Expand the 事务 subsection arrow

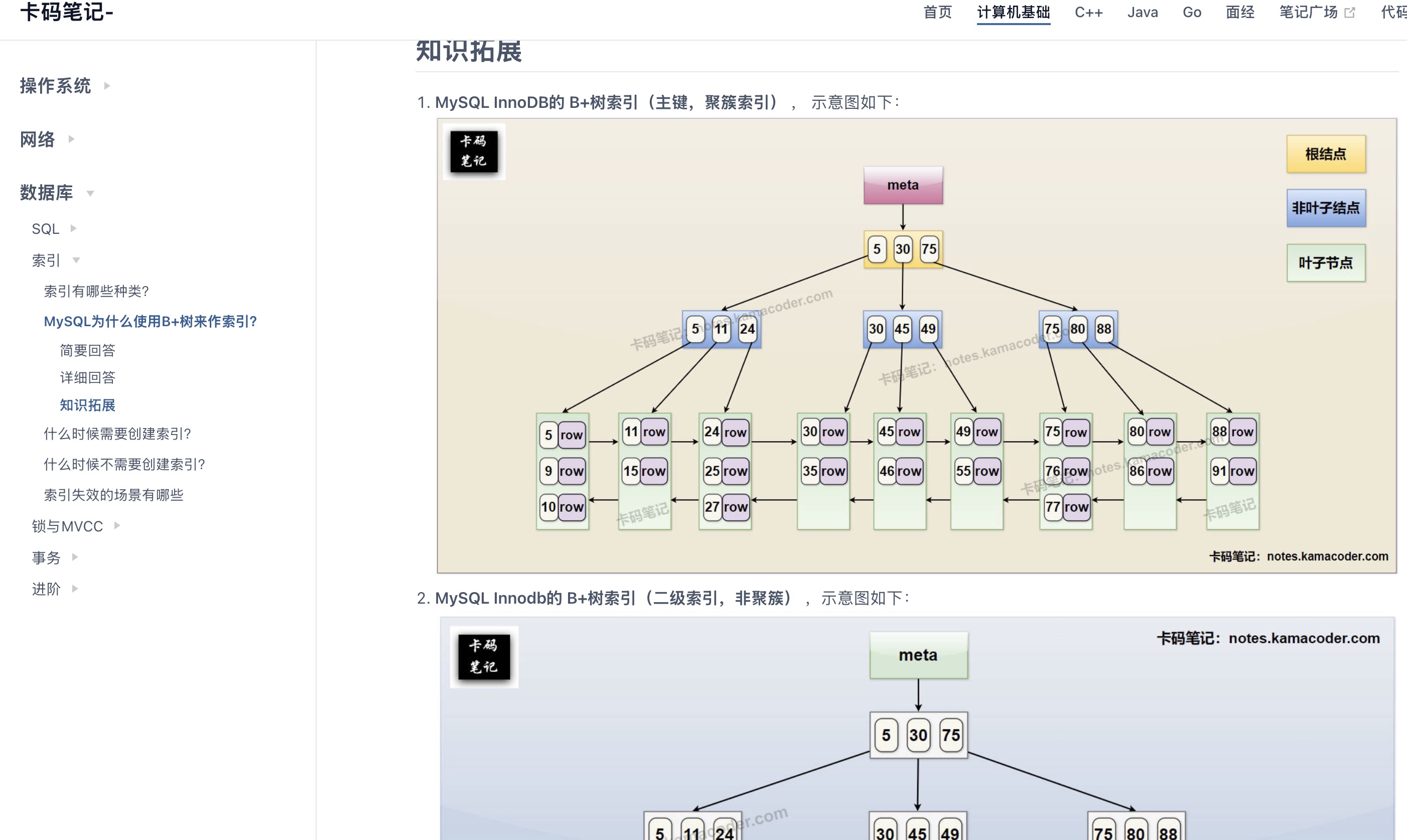tap(75, 557)
